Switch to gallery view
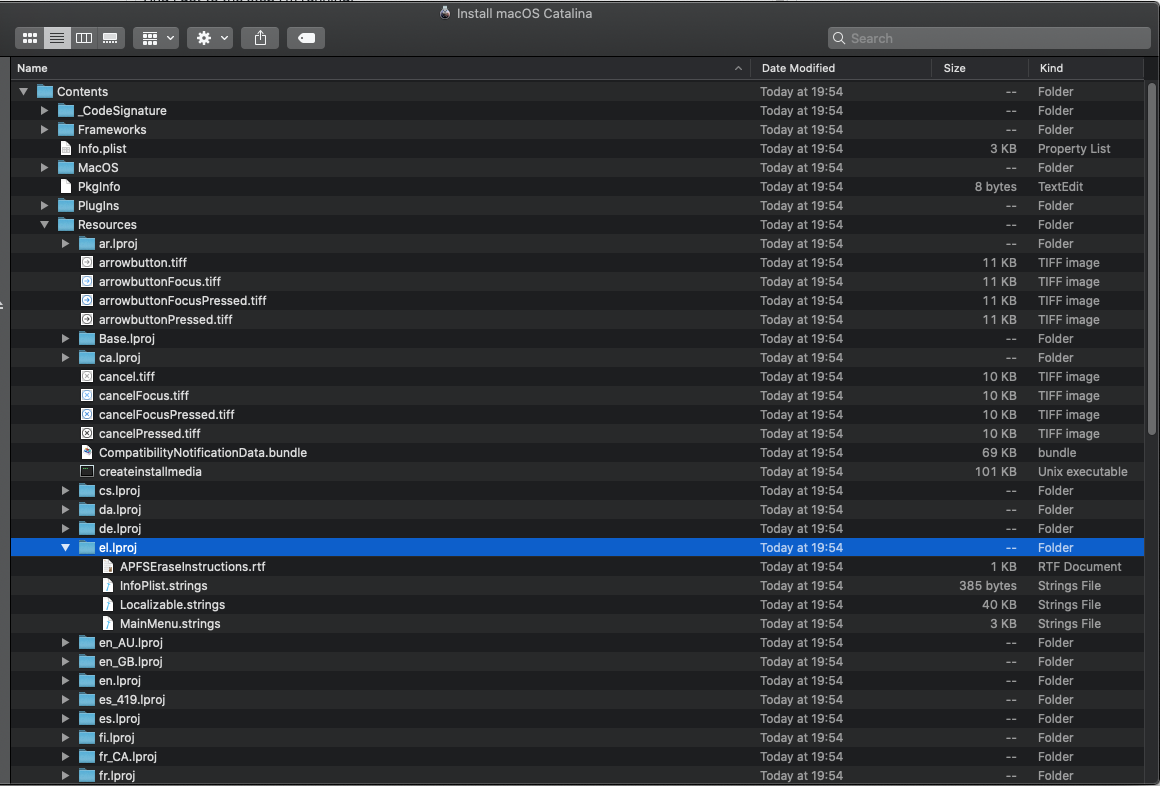The height and width of the screenshot is (786, 1160). coord(110,37)
